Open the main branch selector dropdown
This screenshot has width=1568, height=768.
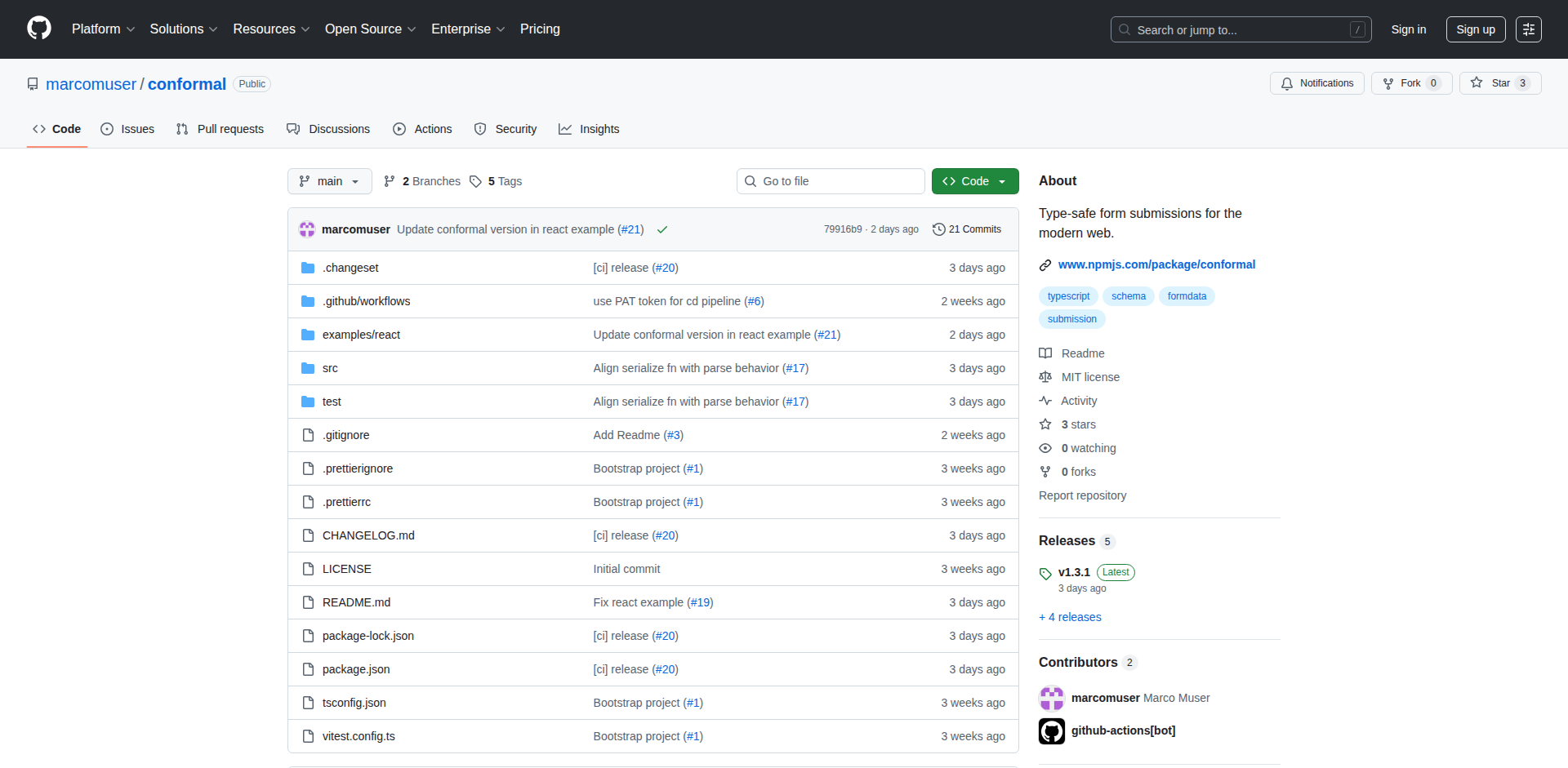(330, 181)
